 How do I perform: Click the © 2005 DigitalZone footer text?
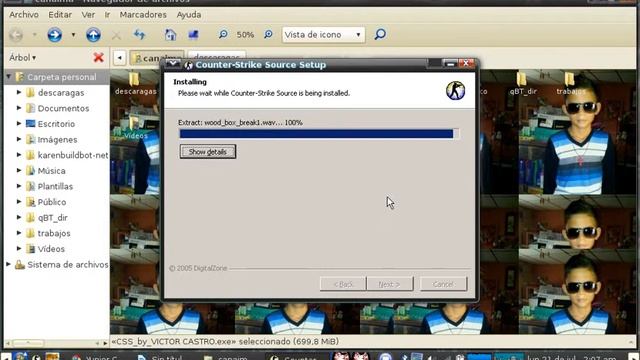[x=198, y=269]
